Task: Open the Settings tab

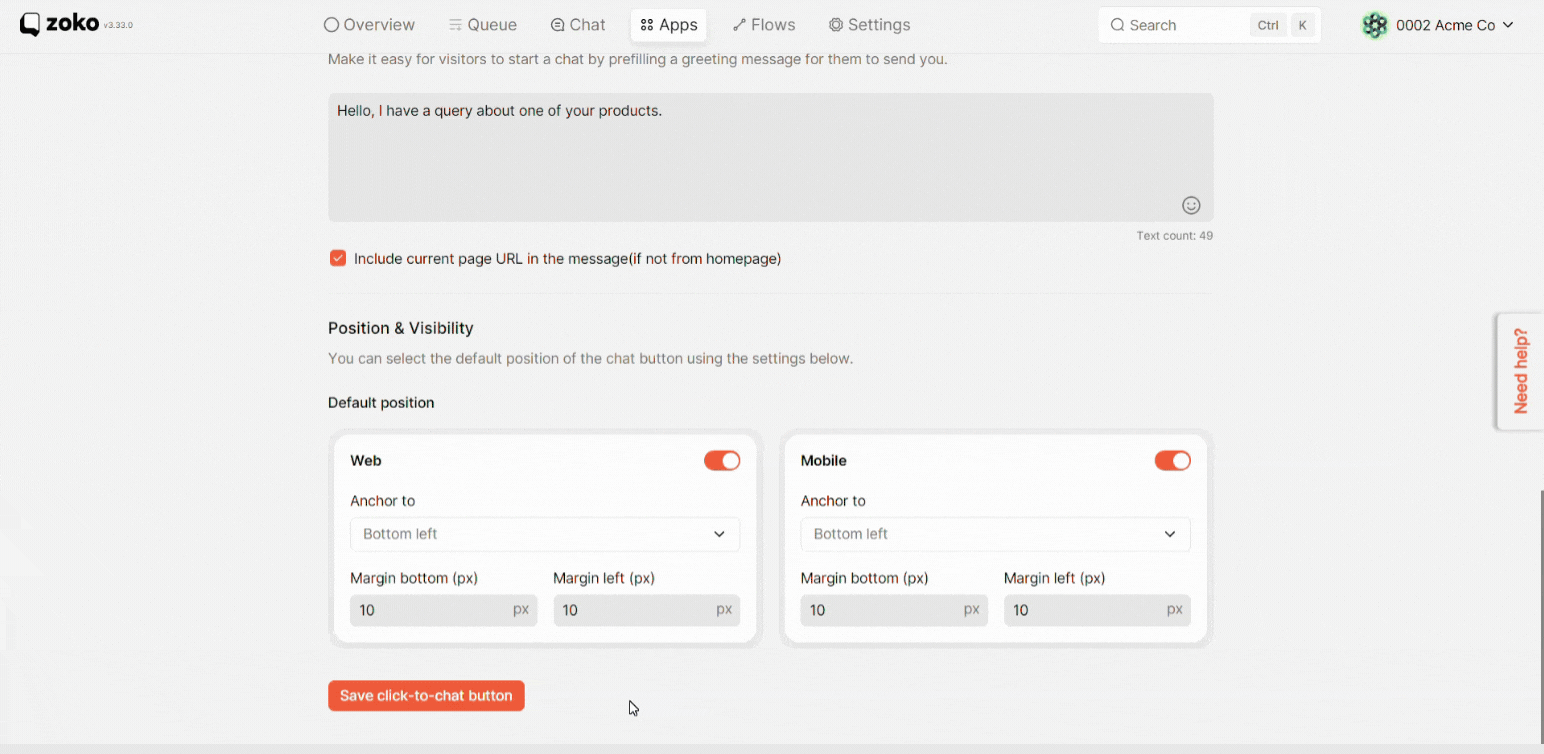Action: [x=869, y=25]
